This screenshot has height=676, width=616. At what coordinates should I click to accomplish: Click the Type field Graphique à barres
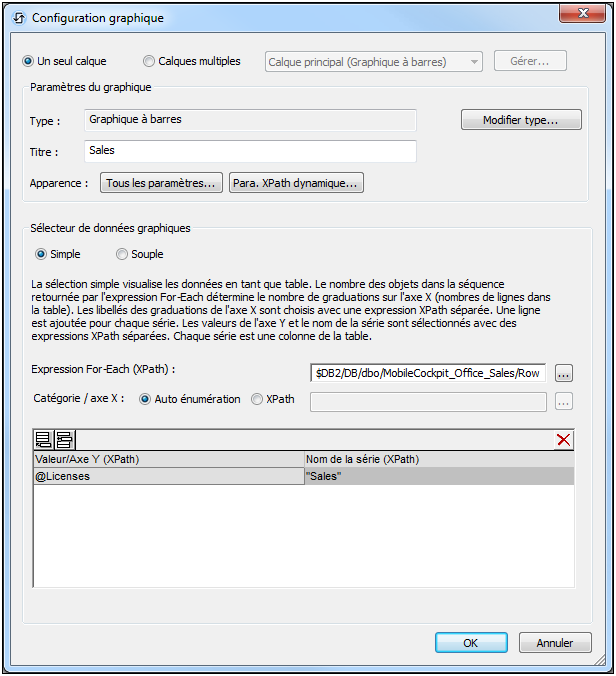click(250, 120)
